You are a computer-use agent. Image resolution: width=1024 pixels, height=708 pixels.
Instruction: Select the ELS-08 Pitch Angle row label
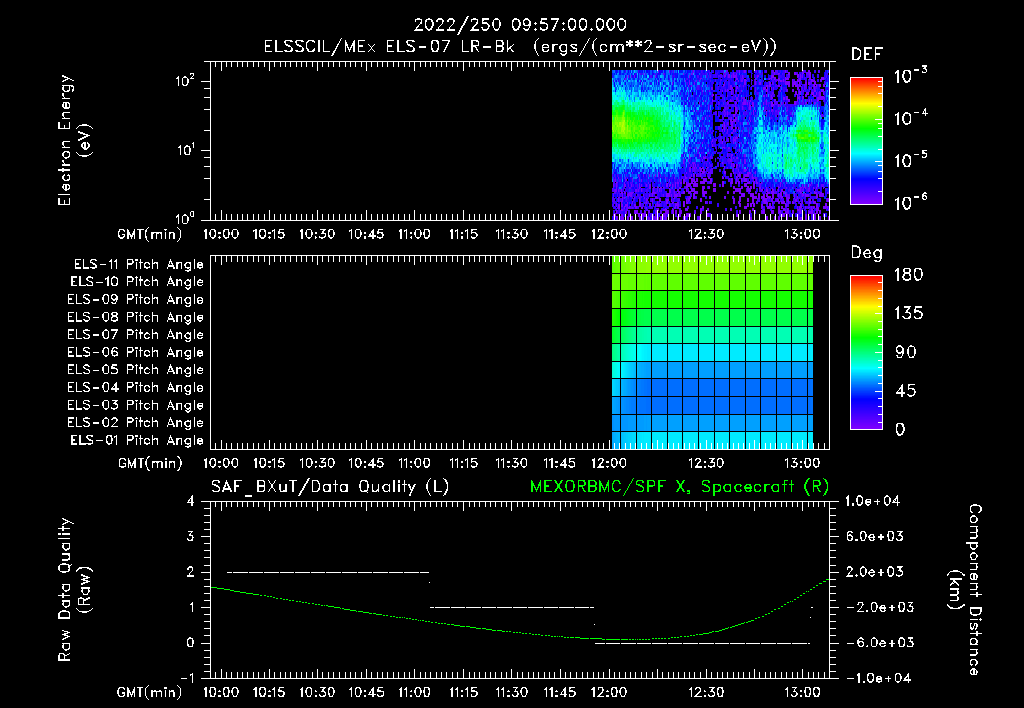[135, 317]
